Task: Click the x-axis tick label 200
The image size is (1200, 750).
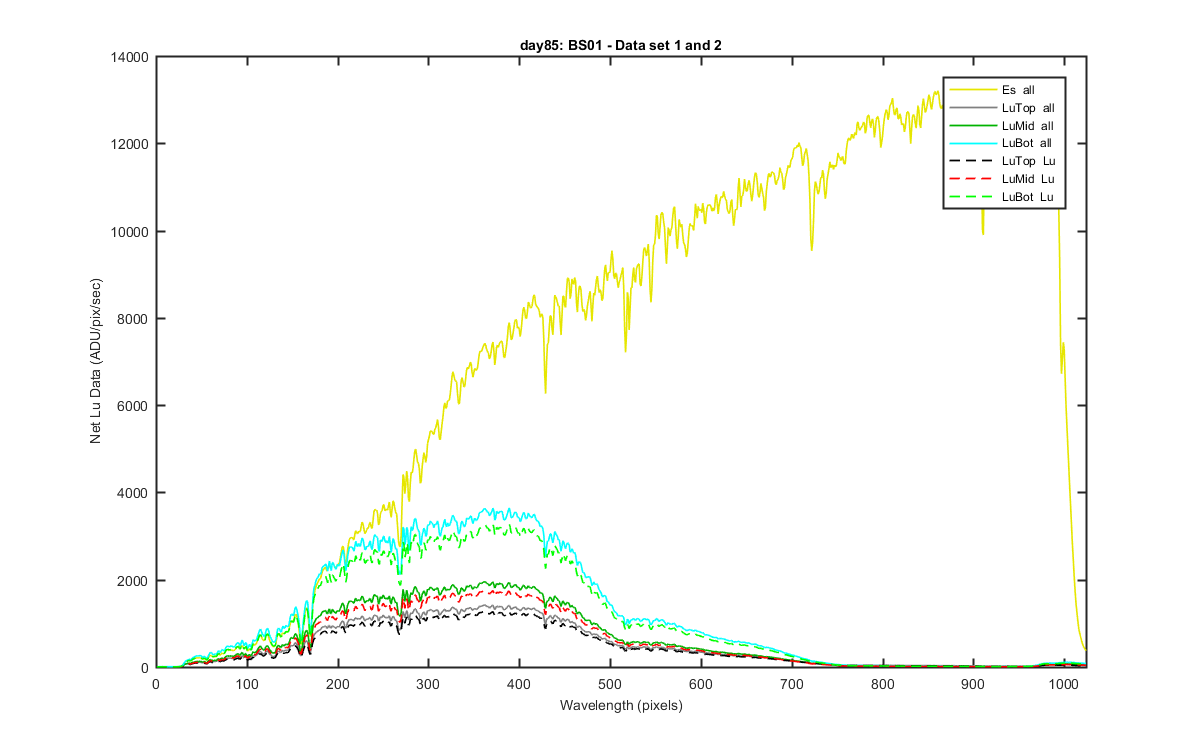Action: (x=337, y=685)
